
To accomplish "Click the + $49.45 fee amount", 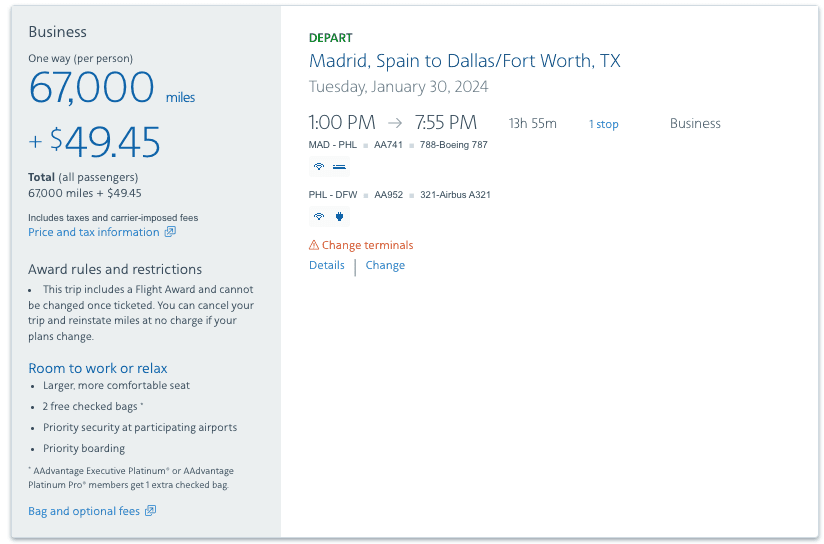I will 95,142.
